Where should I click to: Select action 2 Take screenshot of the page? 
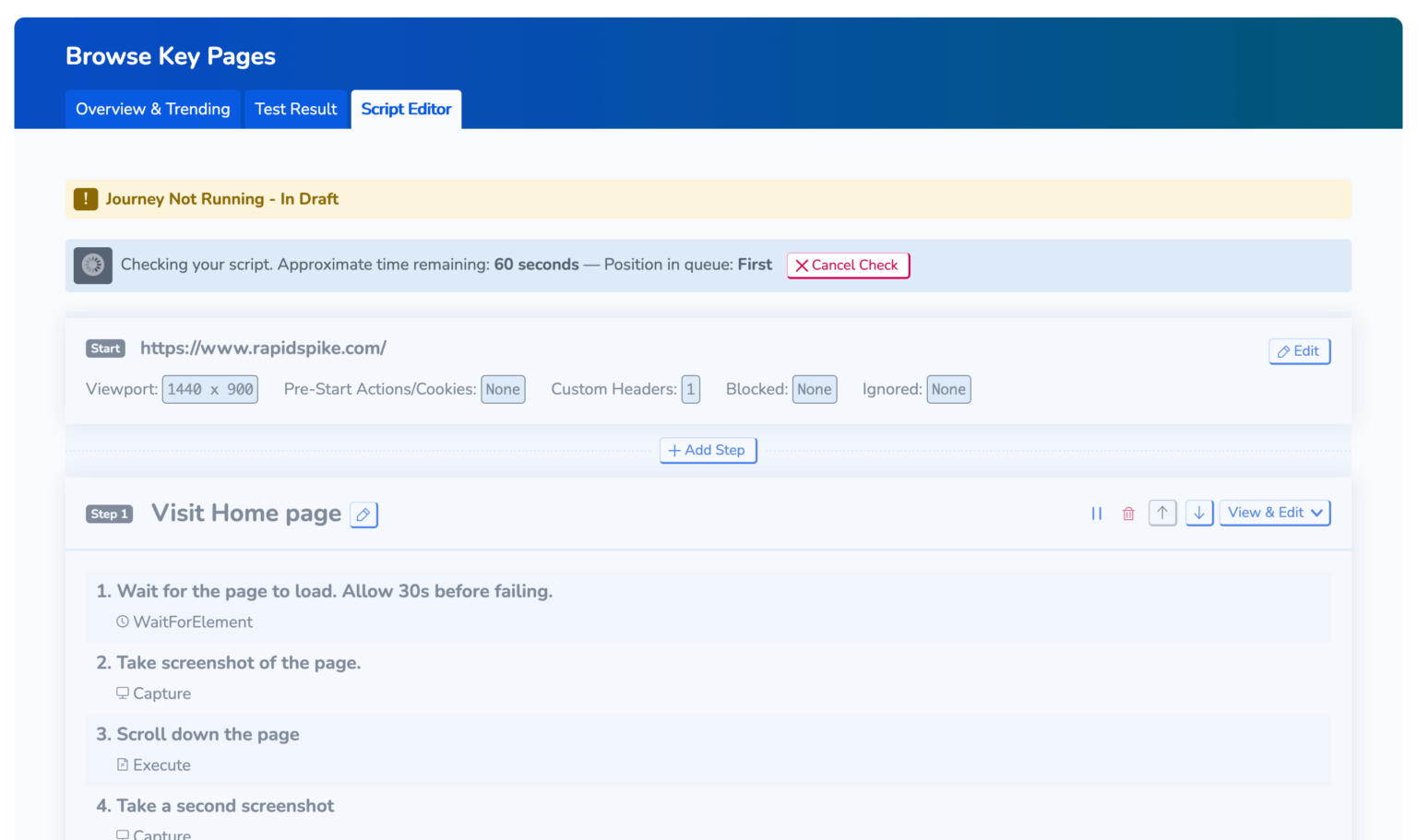click(x=708, y=678)
